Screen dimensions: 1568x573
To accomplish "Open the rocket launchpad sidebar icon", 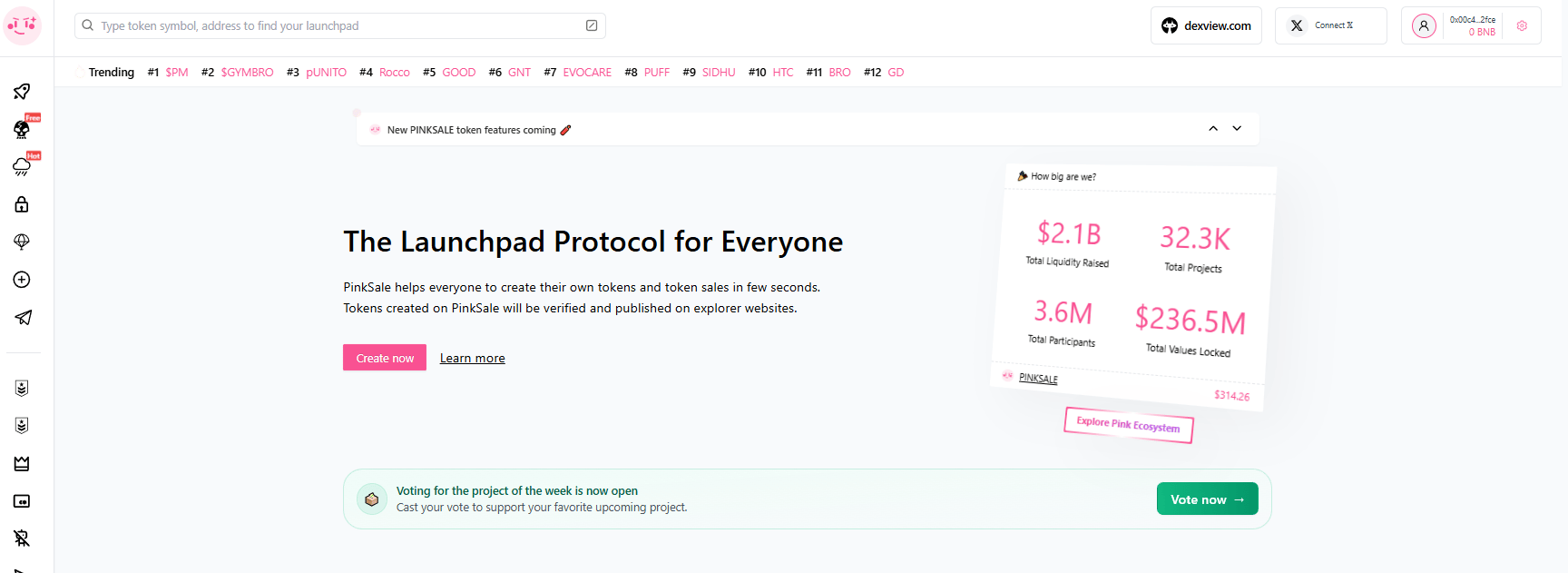I will (22, 91).
